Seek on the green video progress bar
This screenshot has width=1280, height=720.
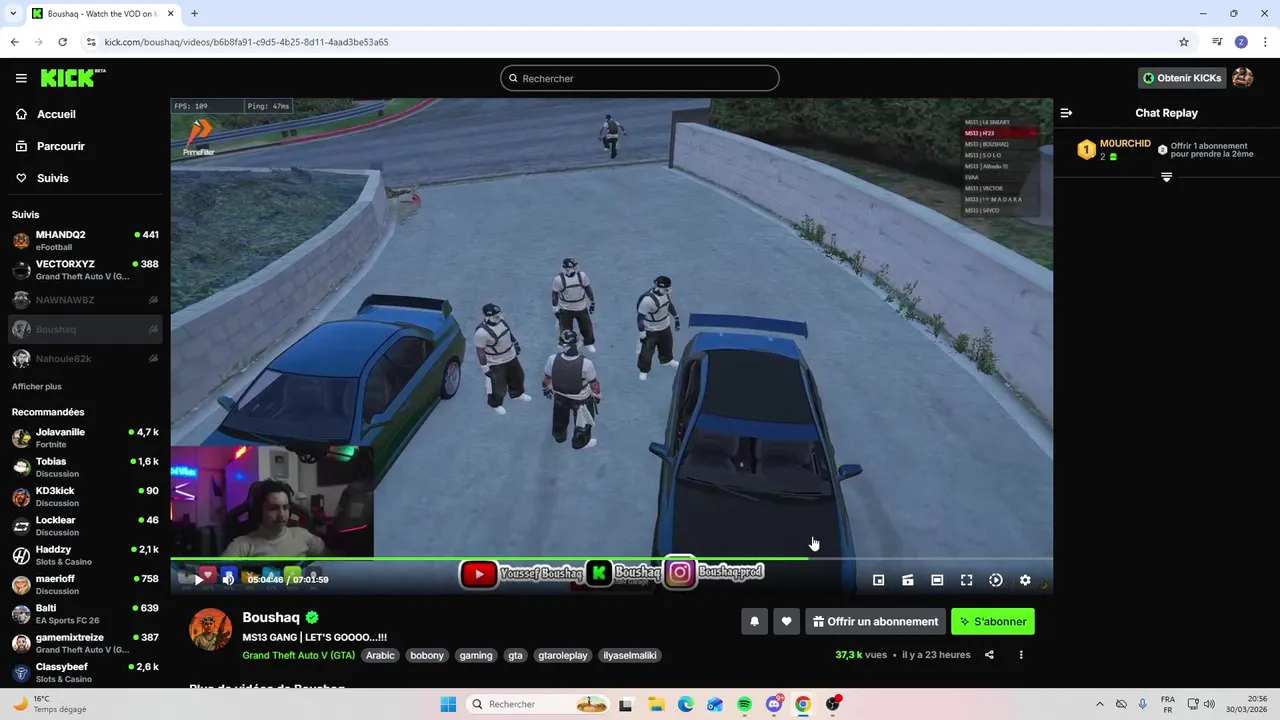tap(611, 558)
